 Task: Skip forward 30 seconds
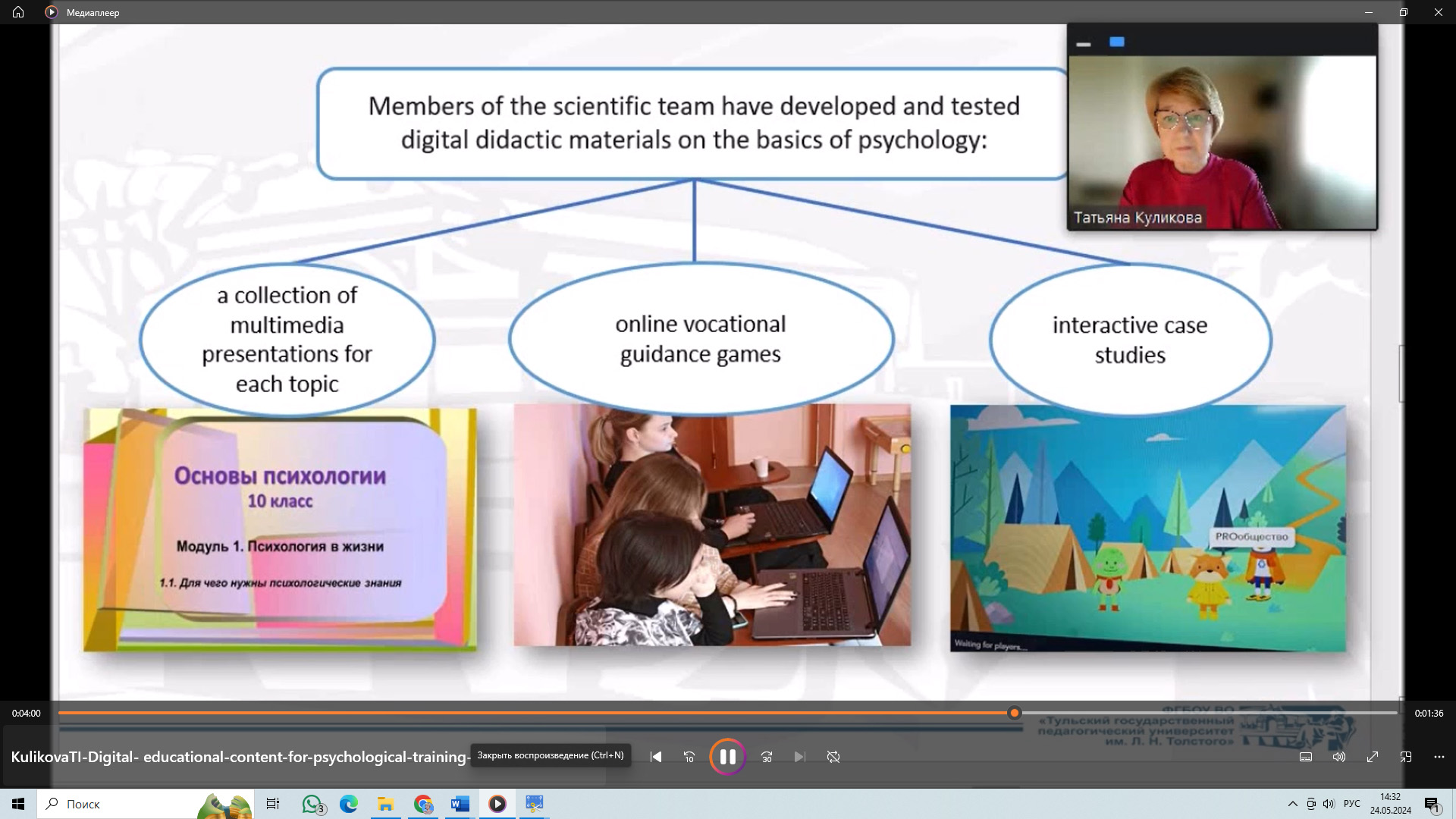pos(767,757)
